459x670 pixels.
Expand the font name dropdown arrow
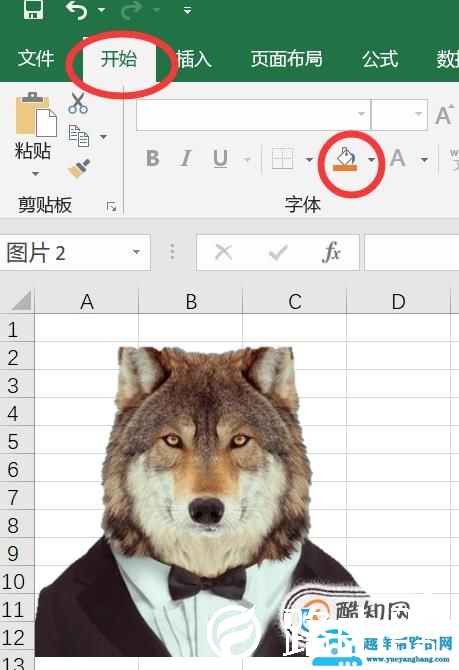pyautogui.click(x=362, y=114)
